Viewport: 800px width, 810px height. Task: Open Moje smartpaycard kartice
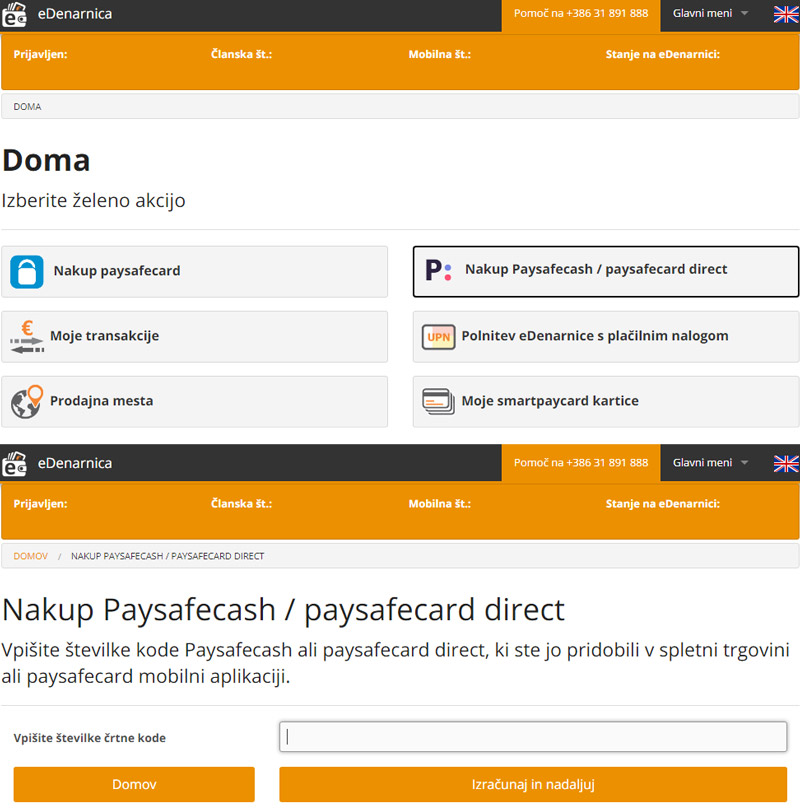[606, 401]
